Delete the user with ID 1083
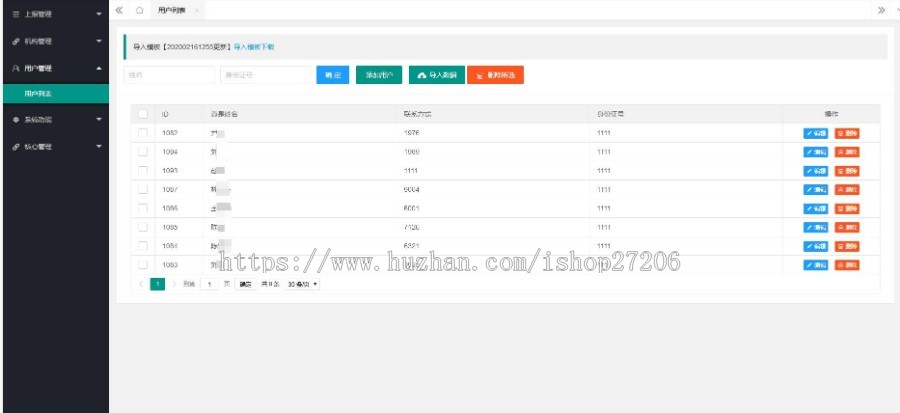Image resolution: width=900 pixels, height=413 pixels. tap(847, 265)
